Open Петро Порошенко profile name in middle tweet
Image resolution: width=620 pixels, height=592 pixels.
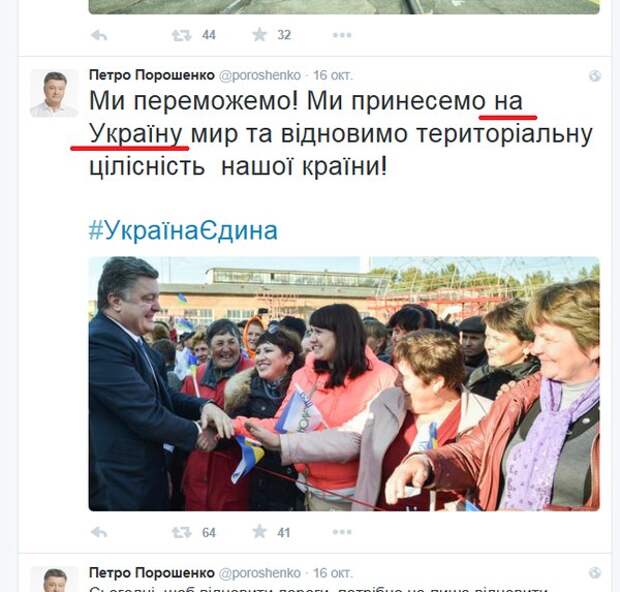[x=152, y=75]
